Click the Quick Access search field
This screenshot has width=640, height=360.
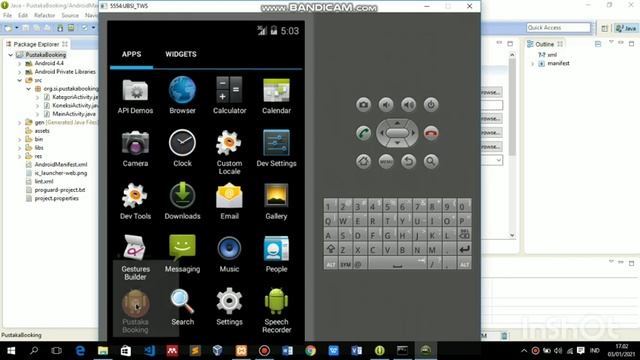coord(558,27)
